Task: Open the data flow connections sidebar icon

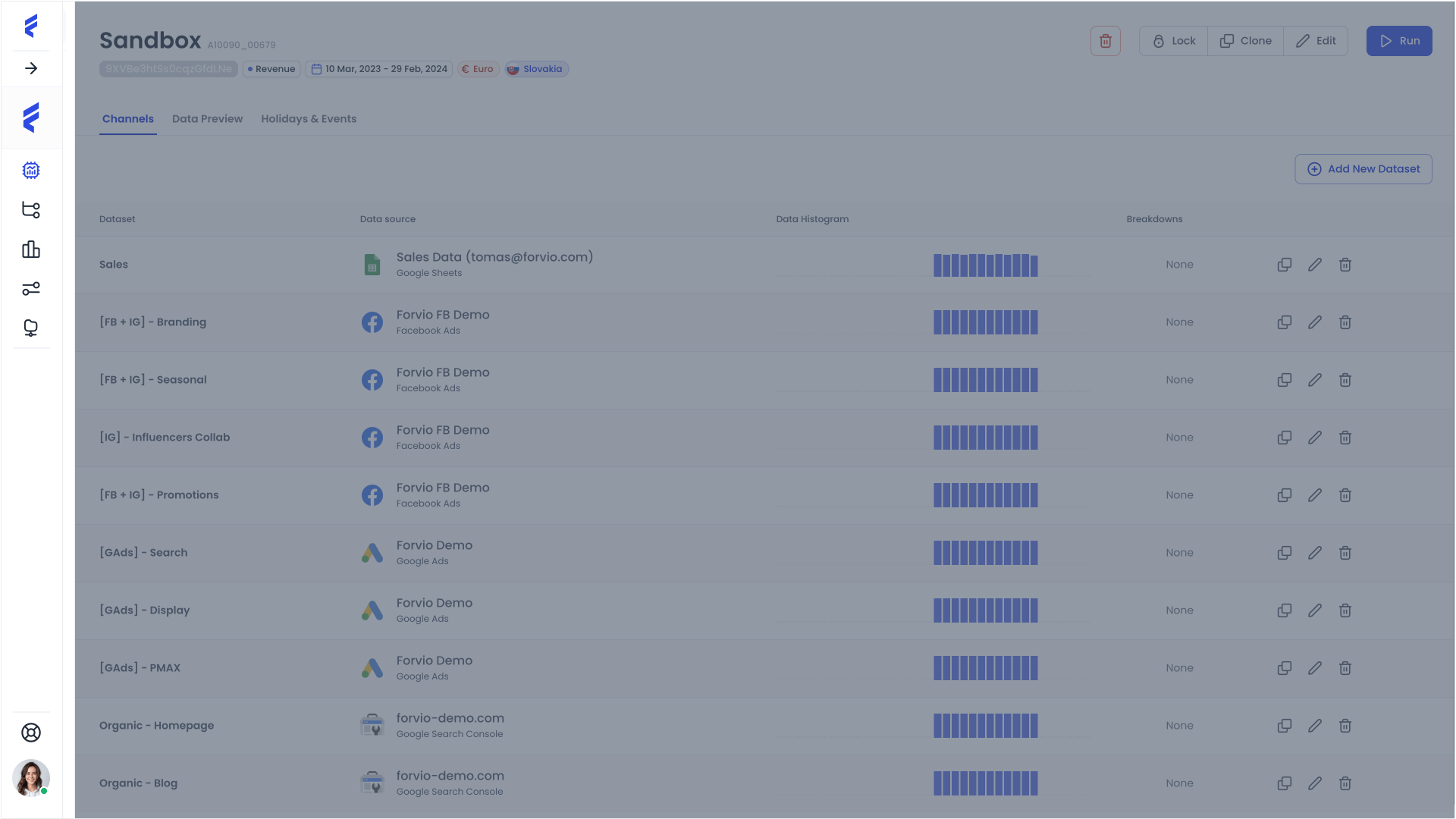Action: [31, 210]
